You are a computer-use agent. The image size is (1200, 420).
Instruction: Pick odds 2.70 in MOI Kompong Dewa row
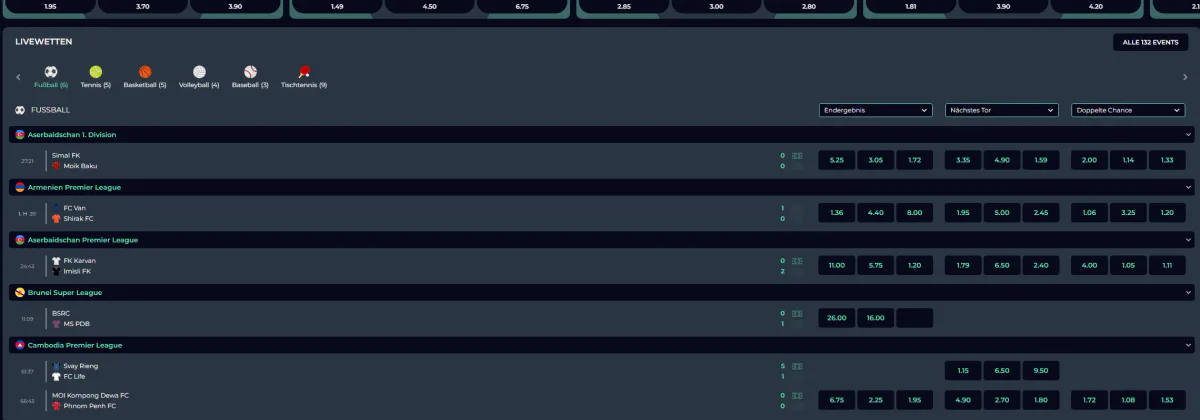tap(1002, 401)
